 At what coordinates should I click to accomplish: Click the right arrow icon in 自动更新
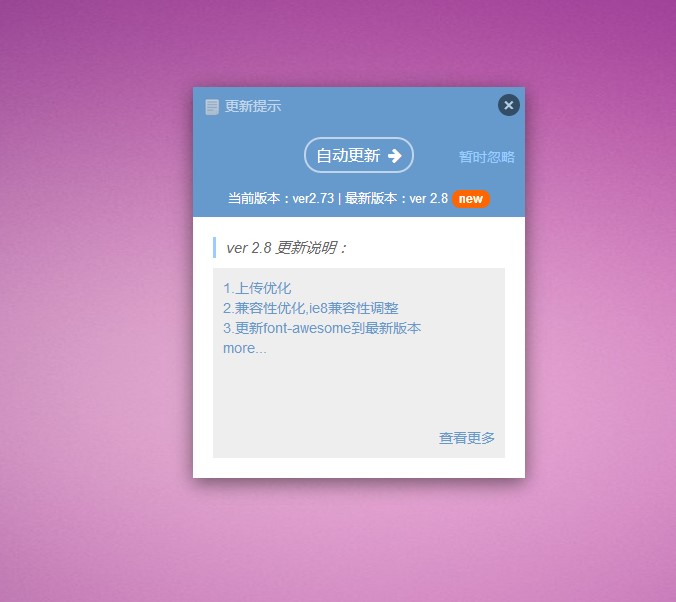point(394,156)
